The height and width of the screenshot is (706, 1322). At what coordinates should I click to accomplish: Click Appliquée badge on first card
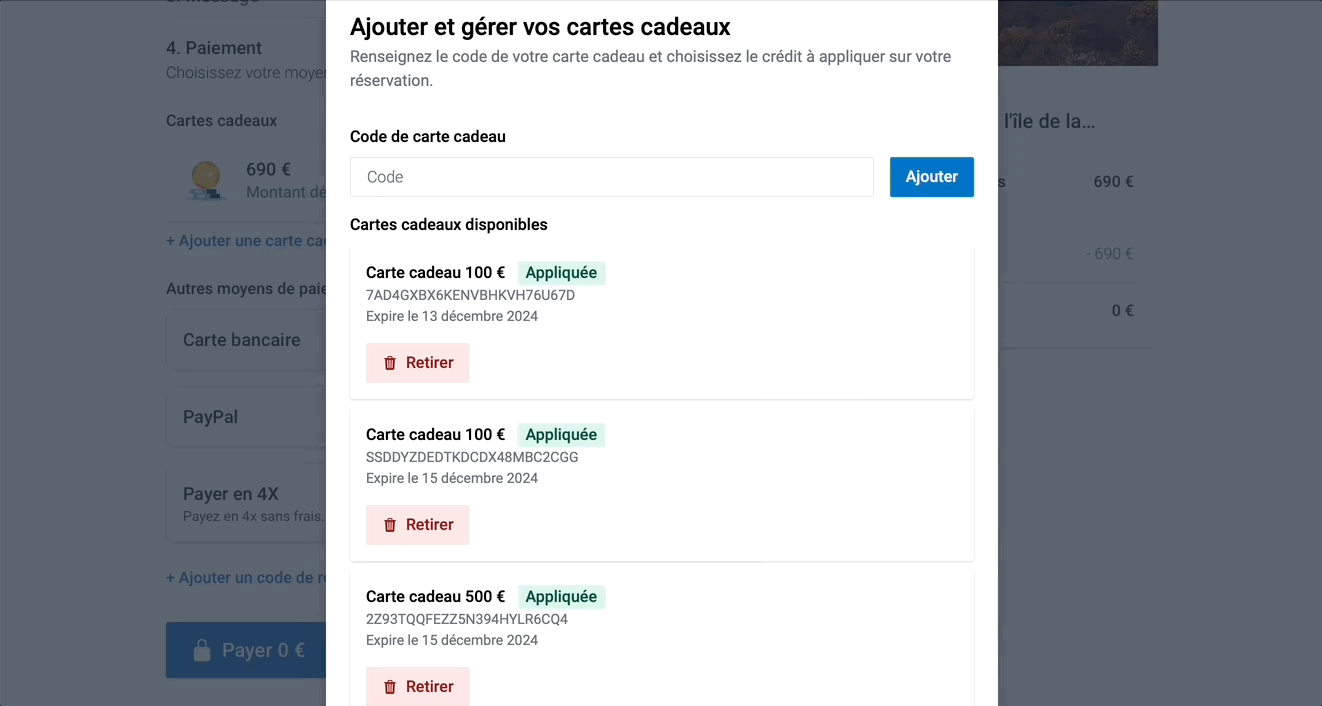(561, 273)
